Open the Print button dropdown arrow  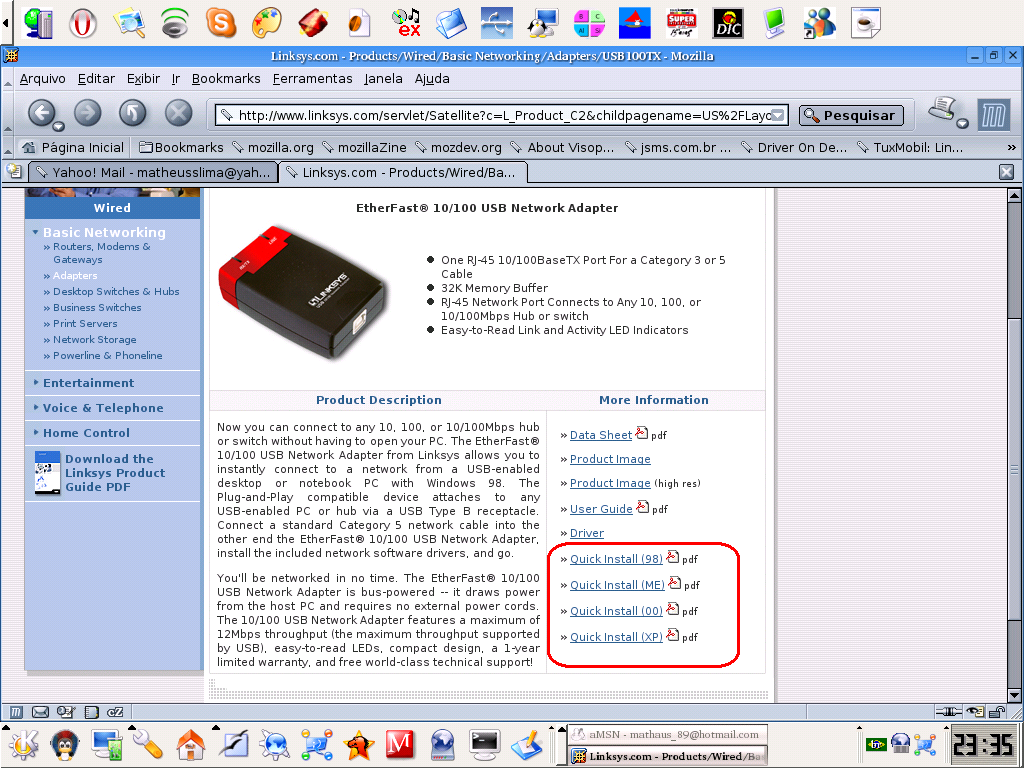tap(962, 123)
